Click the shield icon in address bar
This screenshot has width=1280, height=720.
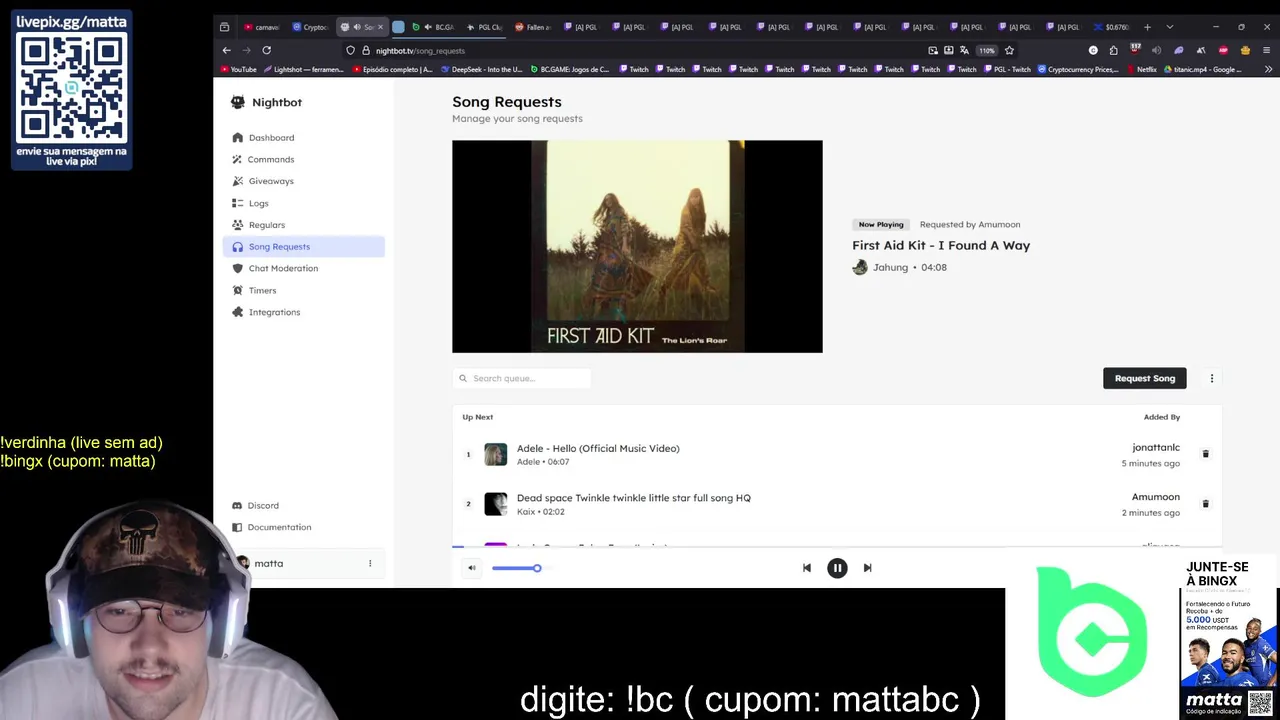350,50
